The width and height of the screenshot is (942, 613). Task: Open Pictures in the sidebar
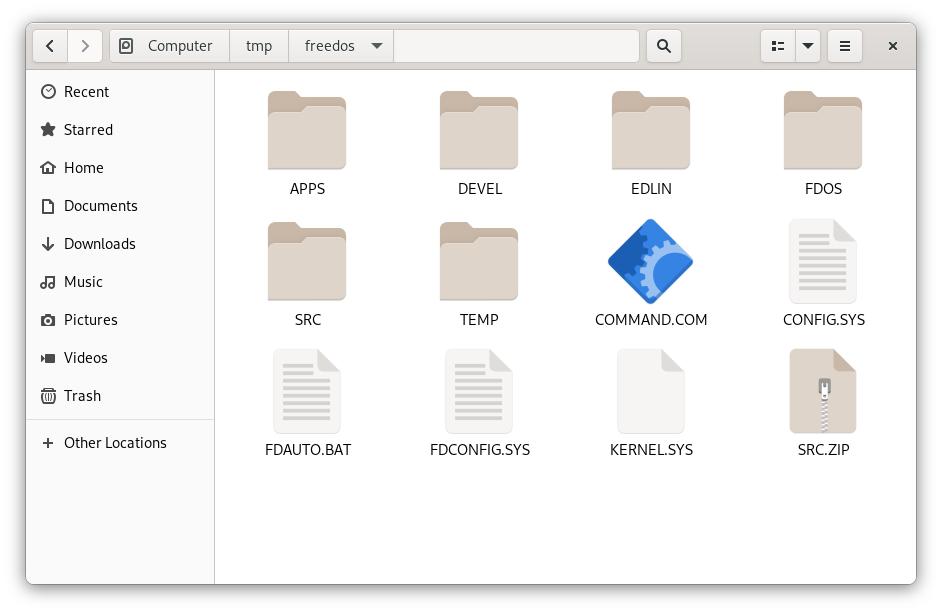click(120, 320)
